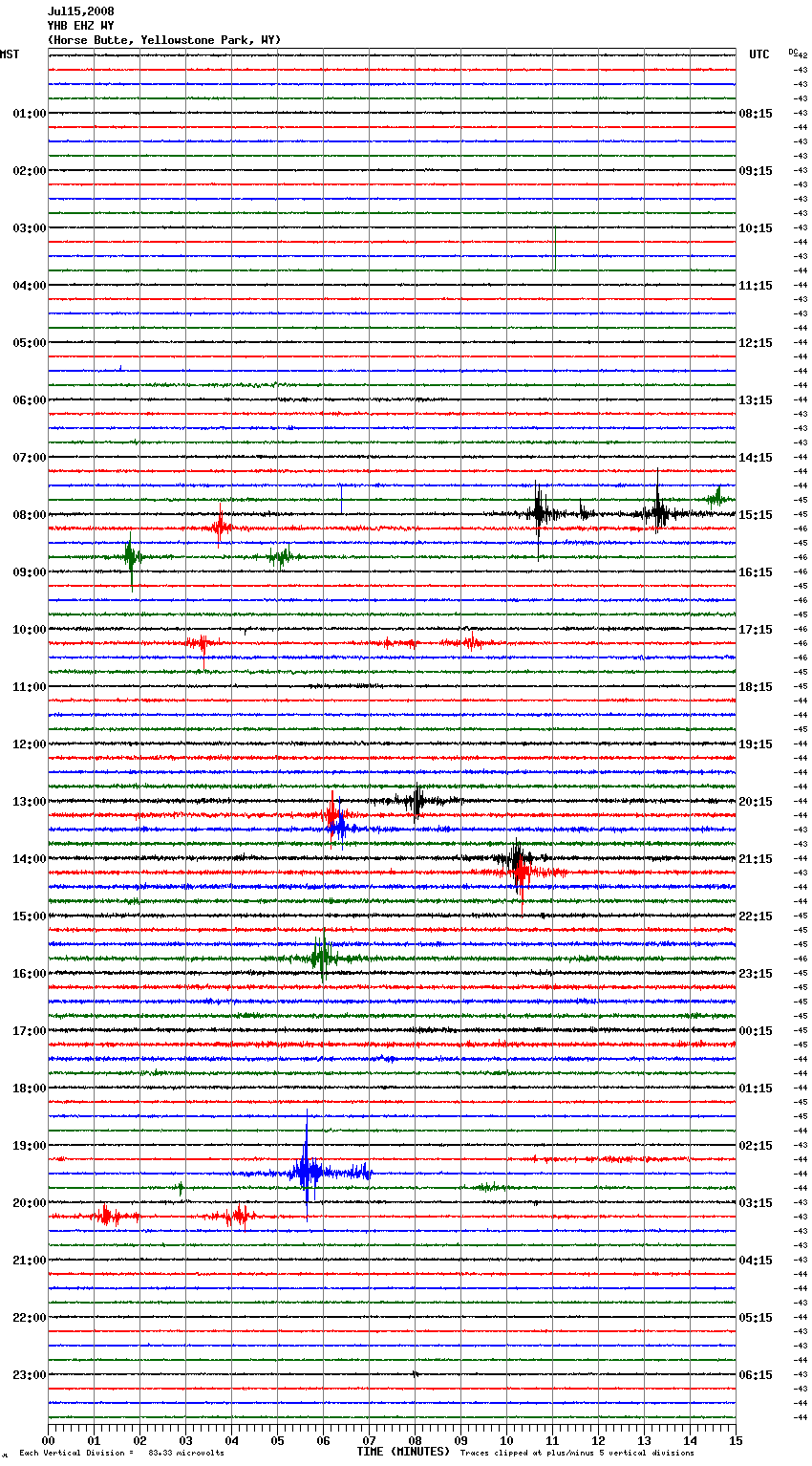Select the Traces clipped at plus/minus 5 divisions note
The height and width of the screenshot is (1466, 812).
pos(577,1453)
